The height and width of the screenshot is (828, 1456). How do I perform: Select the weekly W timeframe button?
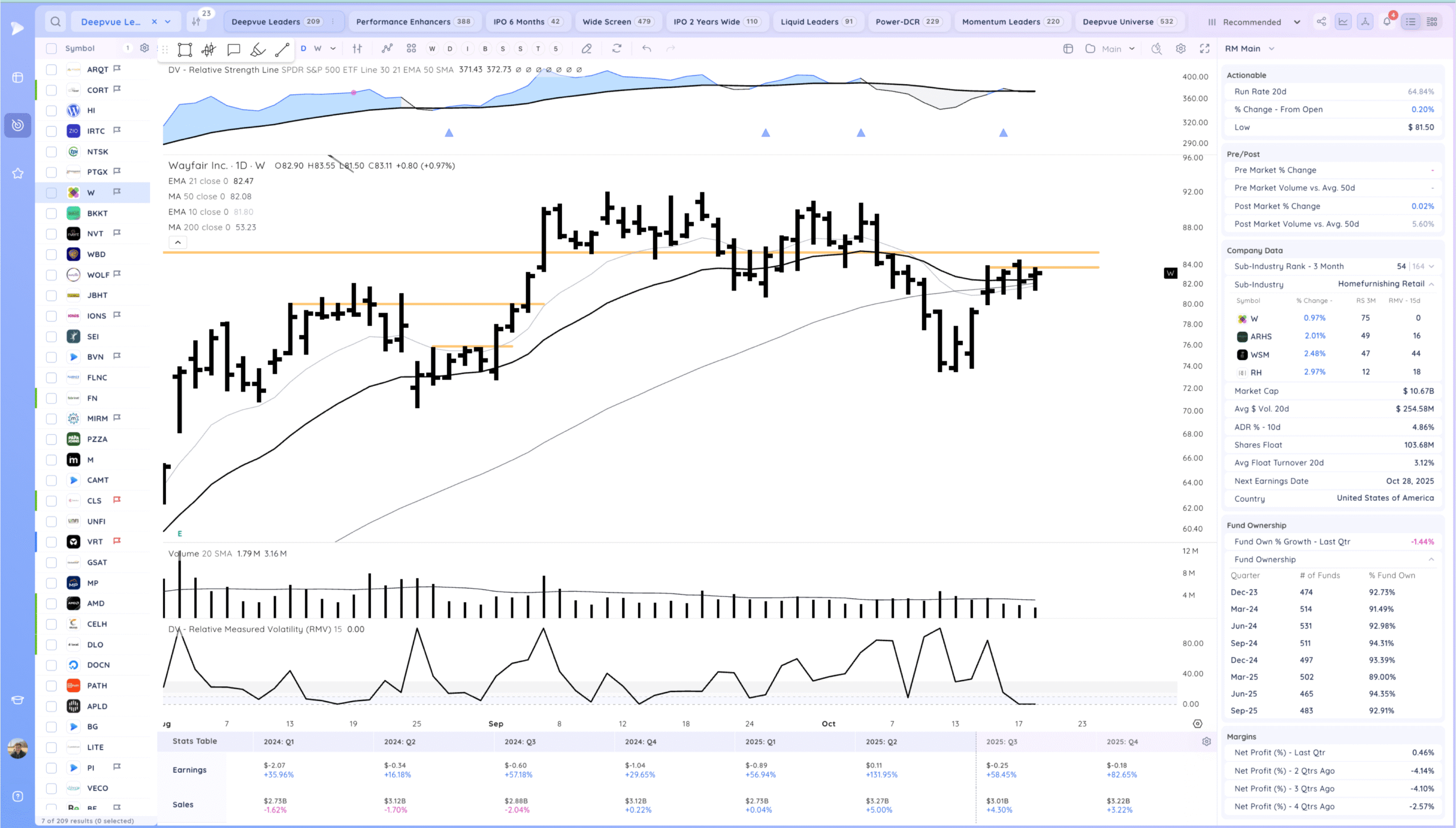[317, 49]
